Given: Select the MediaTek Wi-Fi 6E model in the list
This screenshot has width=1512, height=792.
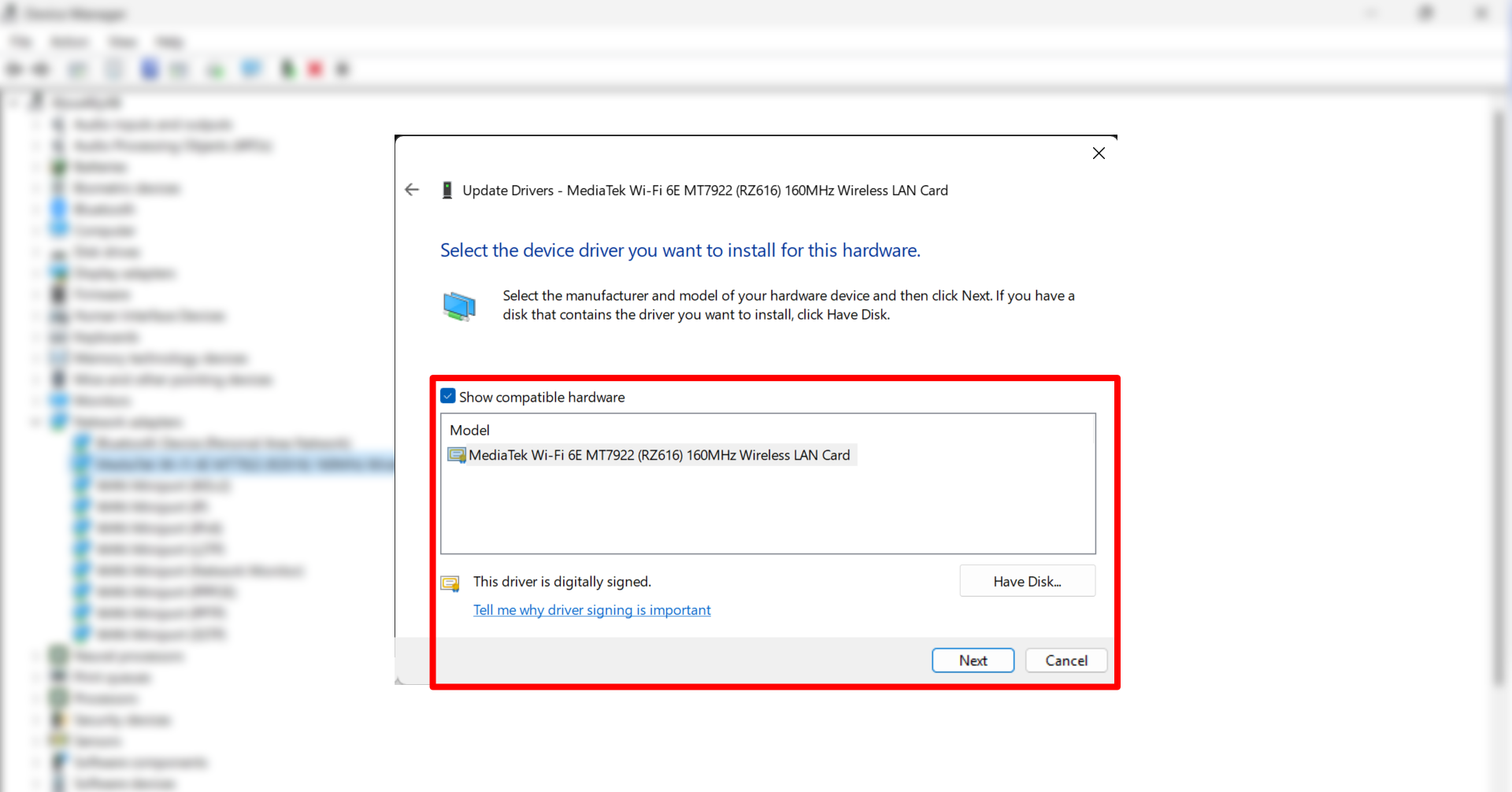Looking at the screenshot, I should tap(659, 454).
